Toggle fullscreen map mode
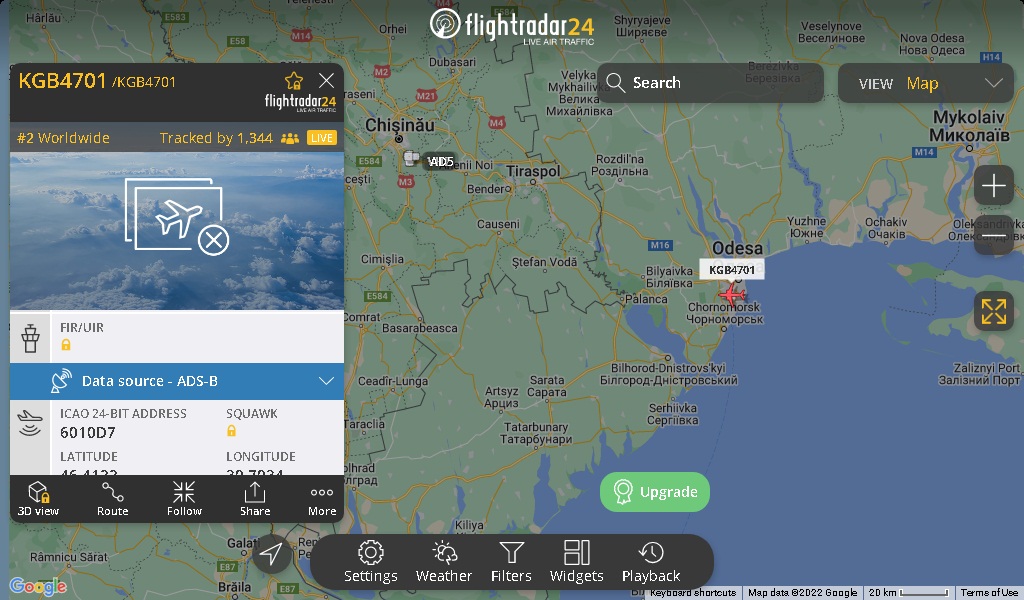The image size is (1024, 600). [x=993, y=311]
